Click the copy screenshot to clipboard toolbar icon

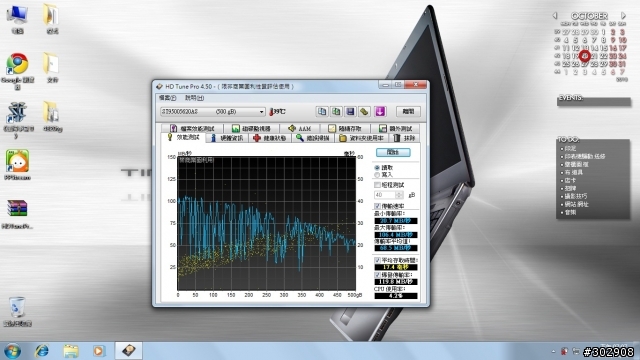click(x=336, y=111)
